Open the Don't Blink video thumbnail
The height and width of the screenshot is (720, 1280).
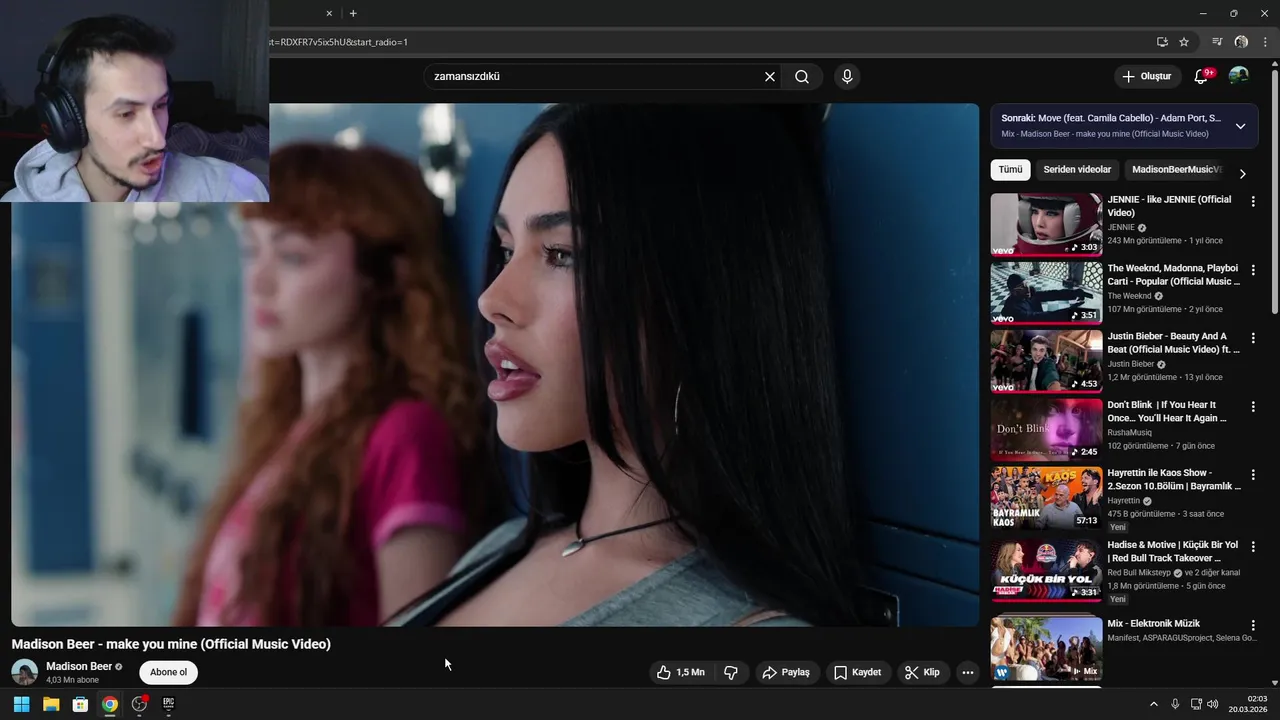coord(1046,429)
